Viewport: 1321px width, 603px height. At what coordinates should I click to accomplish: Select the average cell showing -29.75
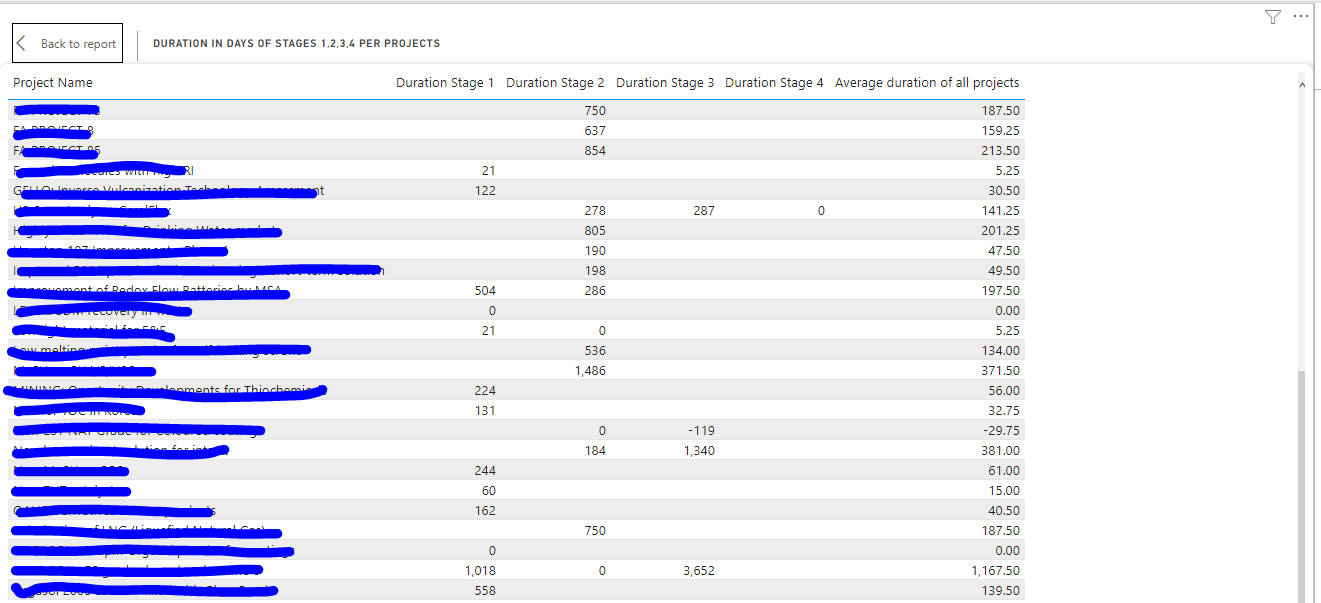click(x=1002, y=431)
